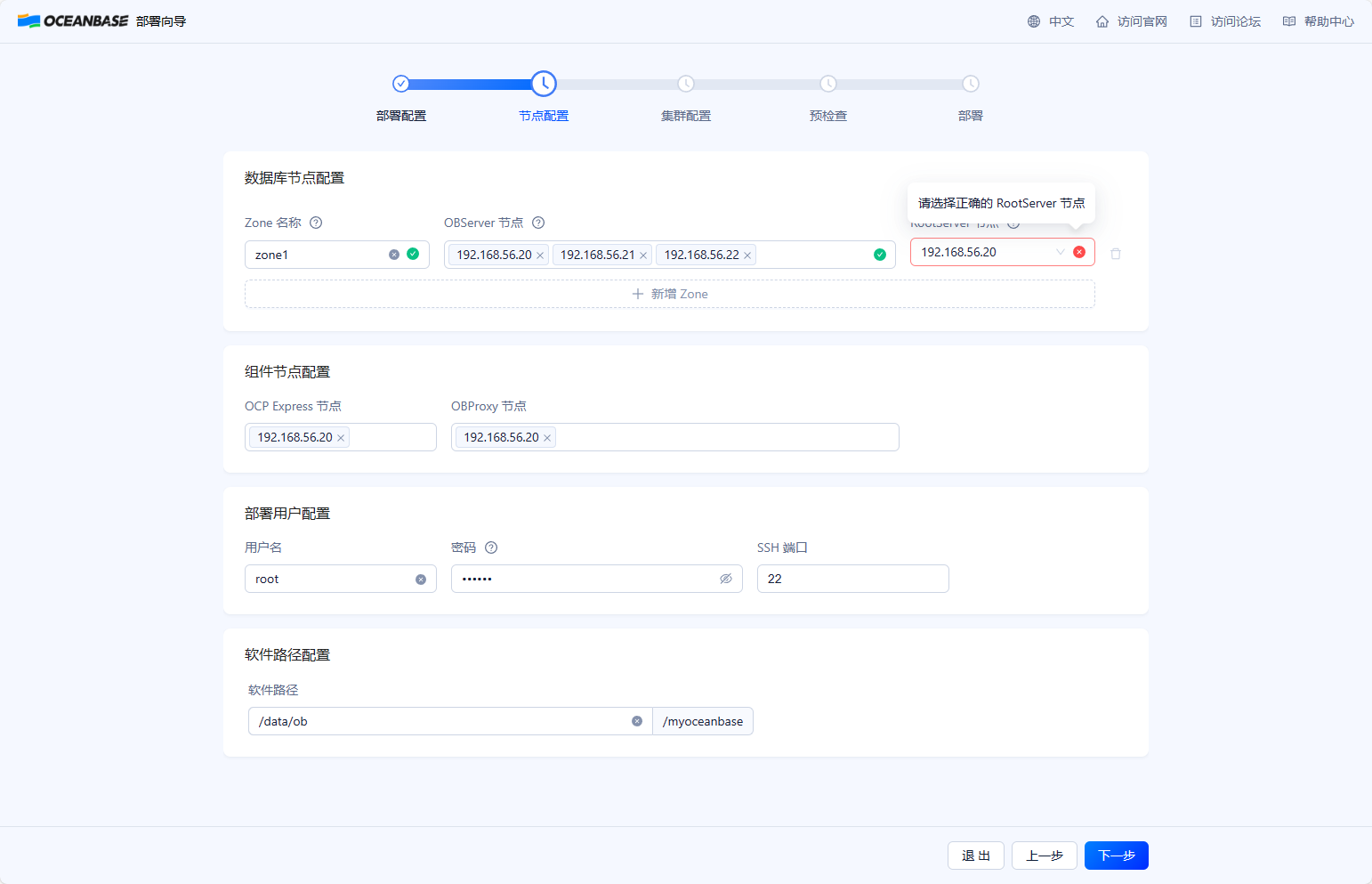Click the /myoceanbase path suffix
1372x884 pixels.
pyautogui.click(x=703, y=721)
